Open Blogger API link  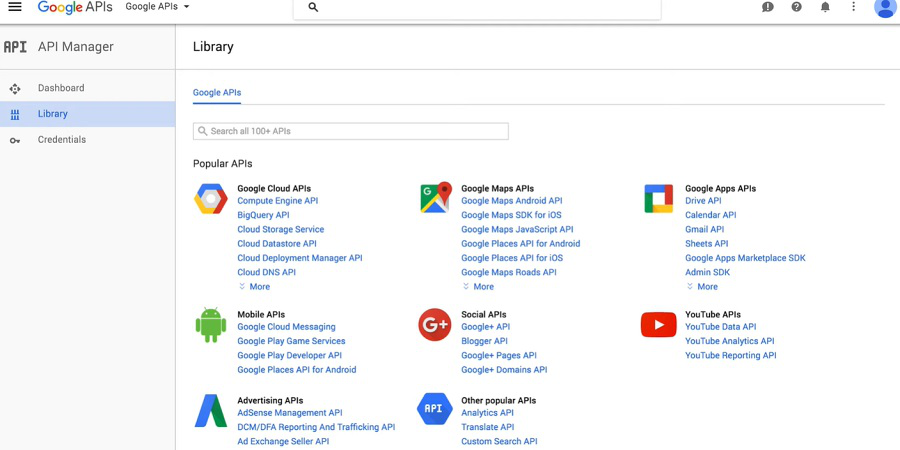(484, 342)
